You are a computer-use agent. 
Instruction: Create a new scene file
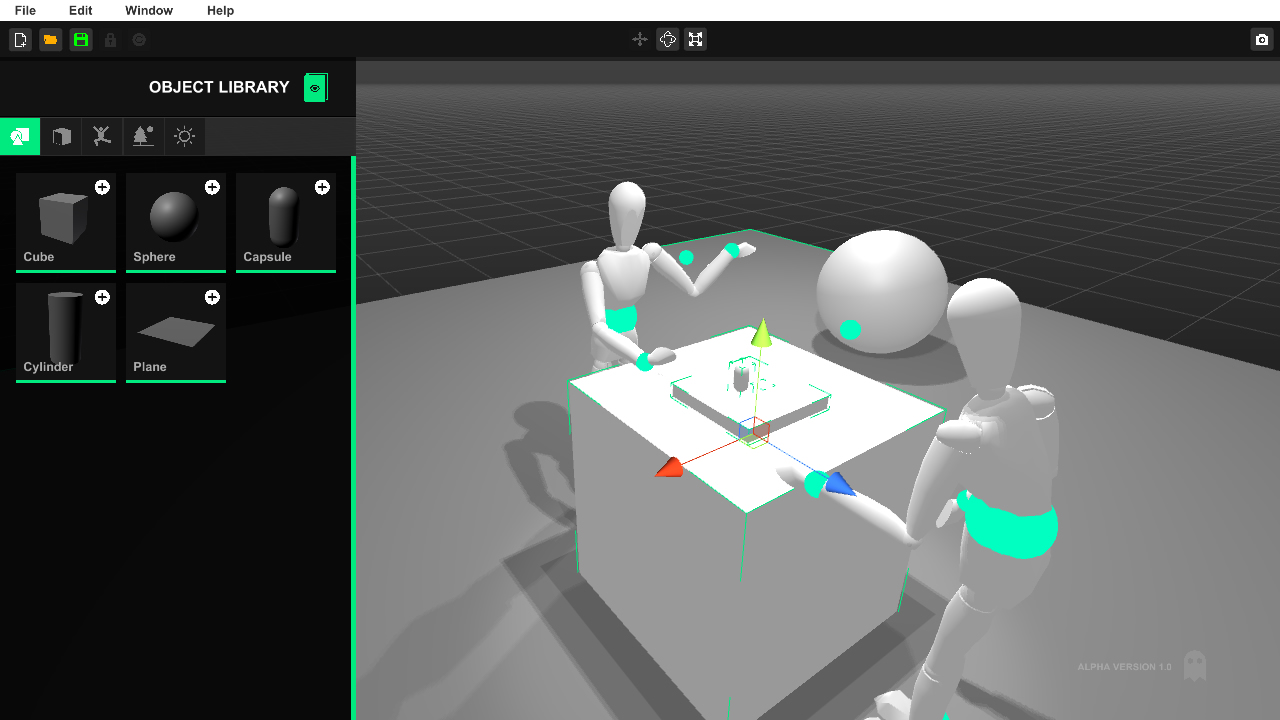(x=20, y=39)
